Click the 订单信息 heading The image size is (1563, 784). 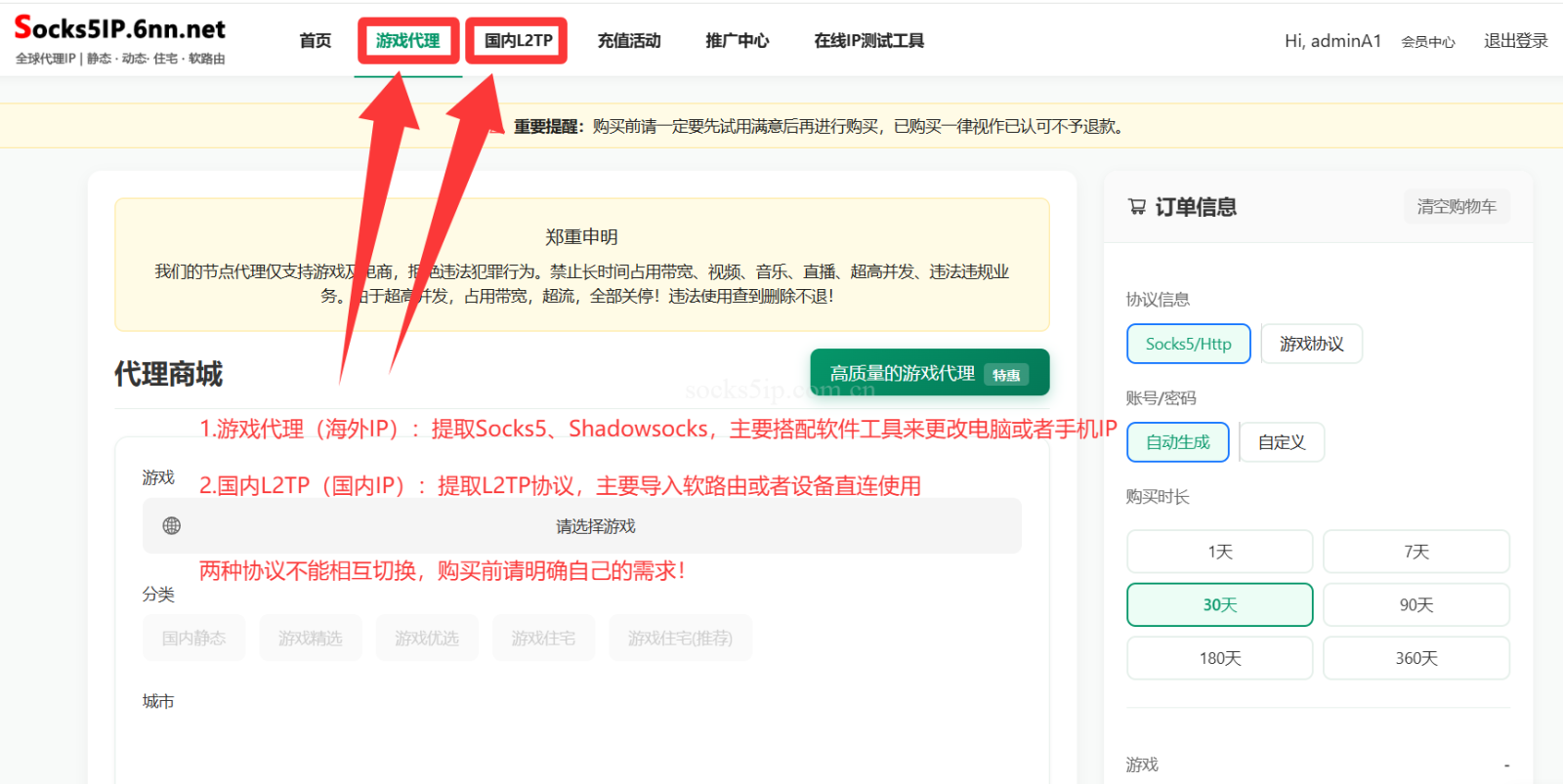click(x=1196, y=207)
